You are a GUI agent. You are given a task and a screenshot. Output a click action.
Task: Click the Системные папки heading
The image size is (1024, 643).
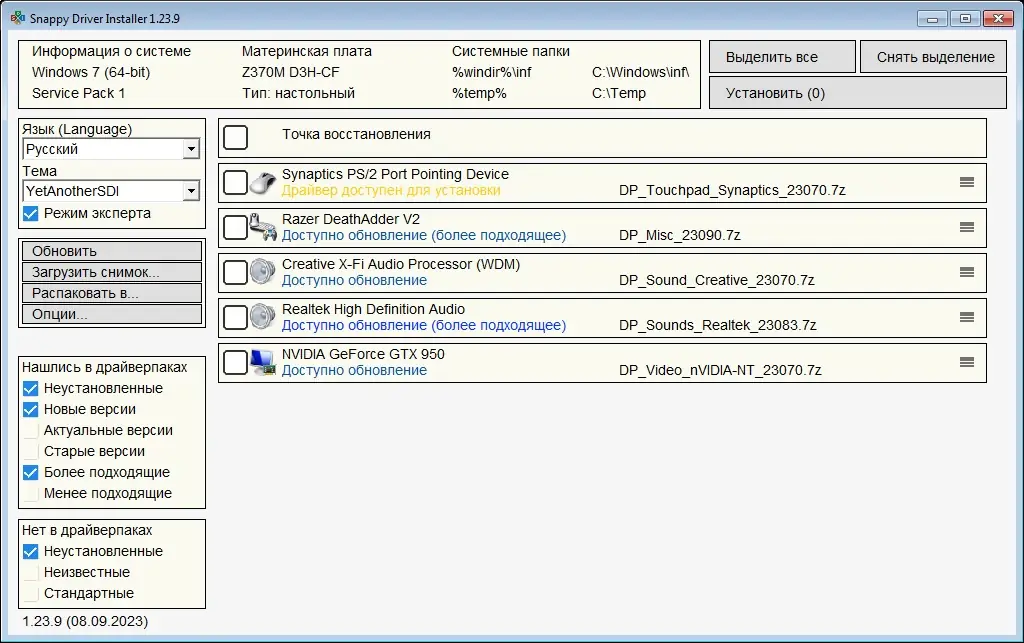pos(511,51)
